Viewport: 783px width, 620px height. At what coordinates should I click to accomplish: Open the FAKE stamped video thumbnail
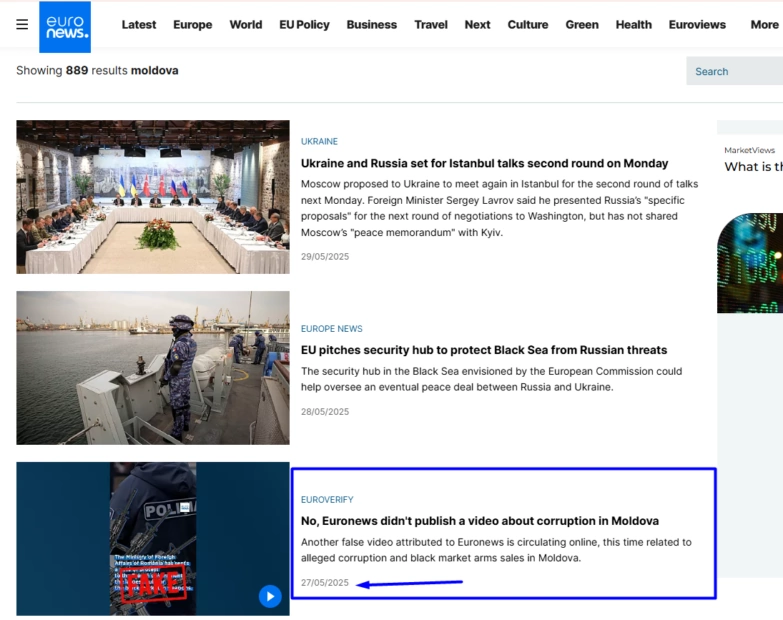pyautogui.click(x=153, y=539)
